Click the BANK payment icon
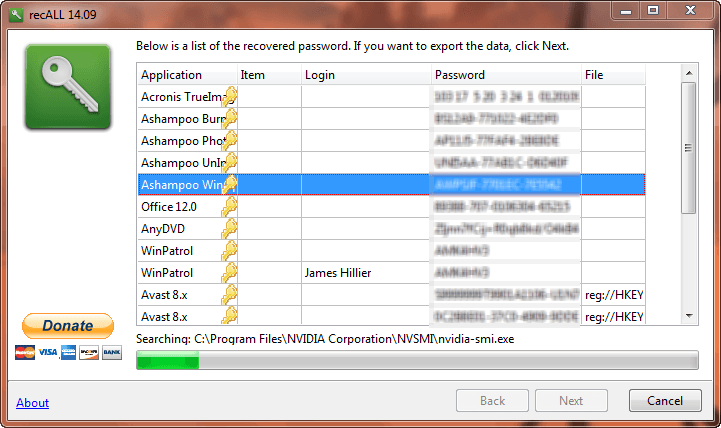The height and width of the screenshot is (428, 721). click(x=112, y=352)
